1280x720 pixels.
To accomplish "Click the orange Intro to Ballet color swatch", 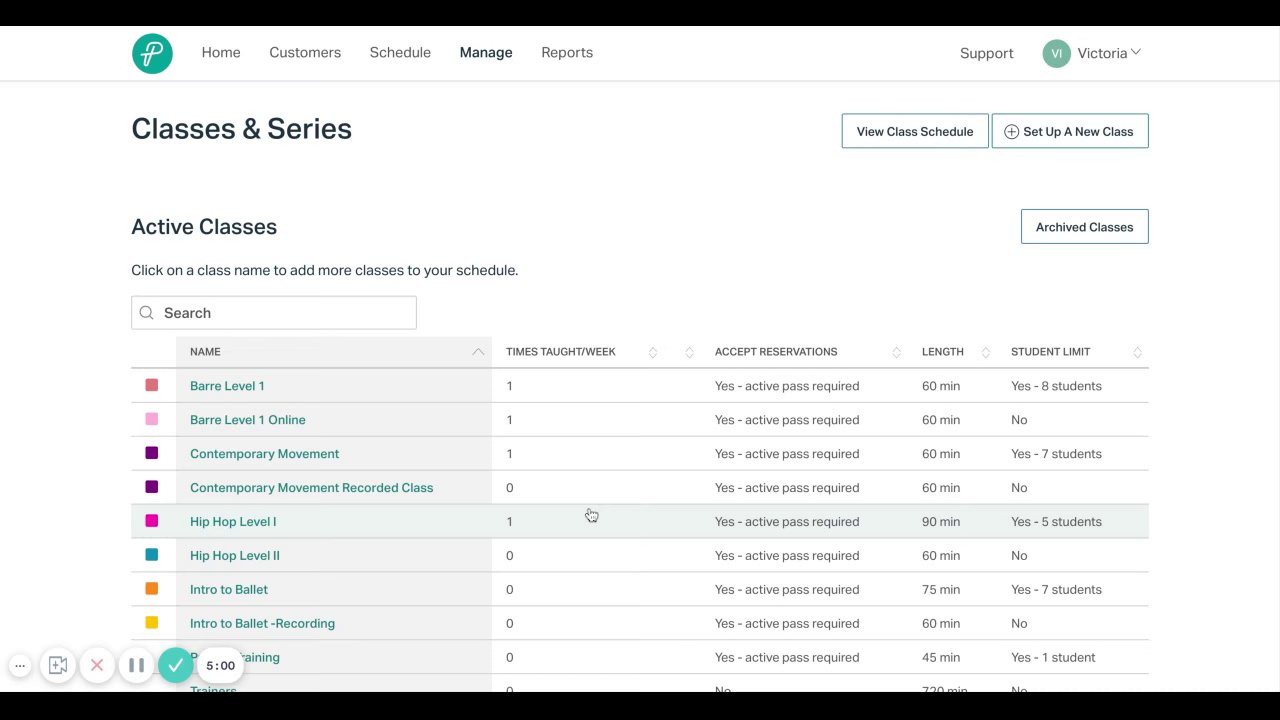I will coord(152,589).
